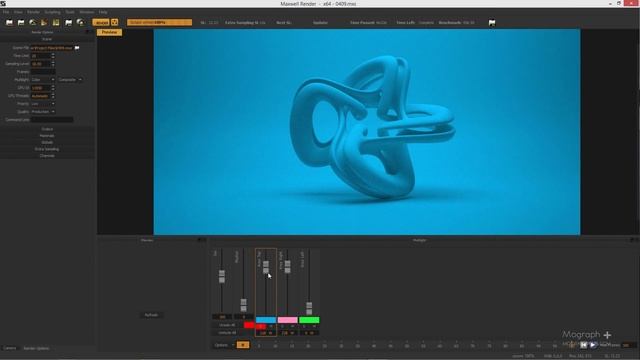The image size is (640, 360).
Task: Click the small orange square icon beside the render button
Action: click(115, 22)
